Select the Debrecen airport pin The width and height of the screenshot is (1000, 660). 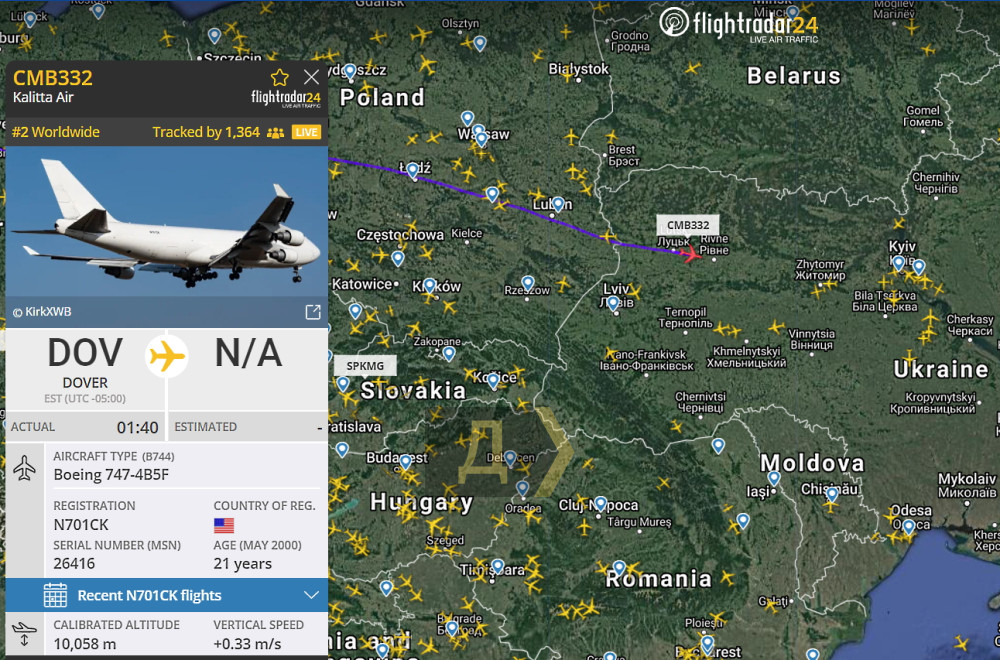[x=510, y=458]
